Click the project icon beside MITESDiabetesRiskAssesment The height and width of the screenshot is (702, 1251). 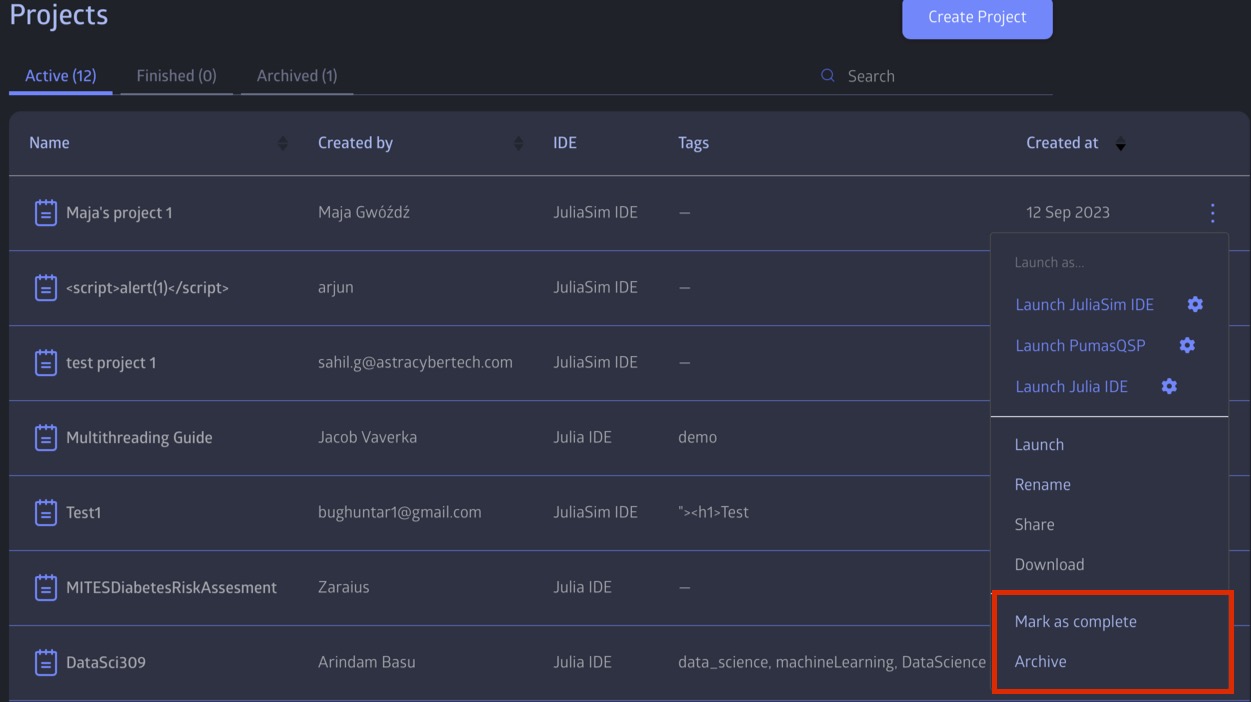tap(46, 588)
